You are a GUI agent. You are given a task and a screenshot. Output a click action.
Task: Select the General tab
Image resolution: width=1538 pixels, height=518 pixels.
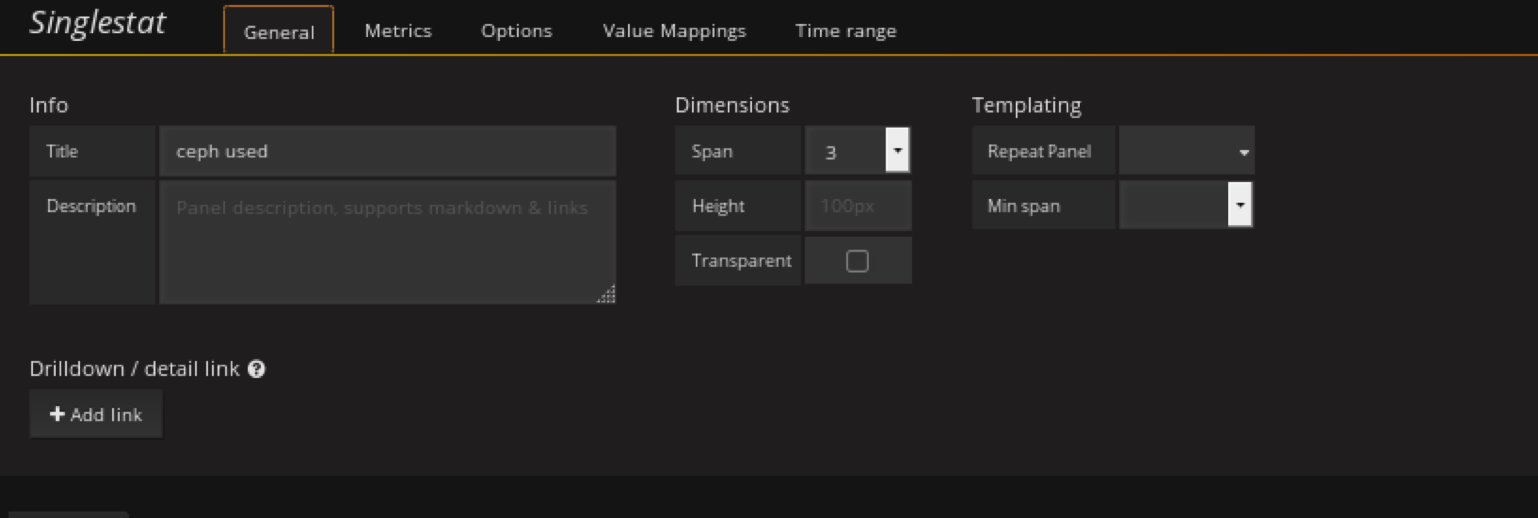pyautogui.click(x=279, y=31)
